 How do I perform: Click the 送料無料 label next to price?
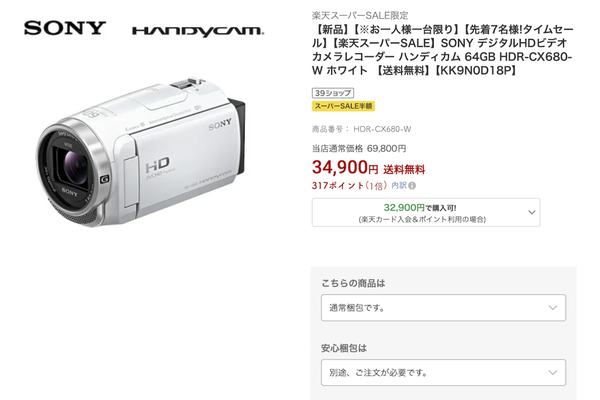404,169
